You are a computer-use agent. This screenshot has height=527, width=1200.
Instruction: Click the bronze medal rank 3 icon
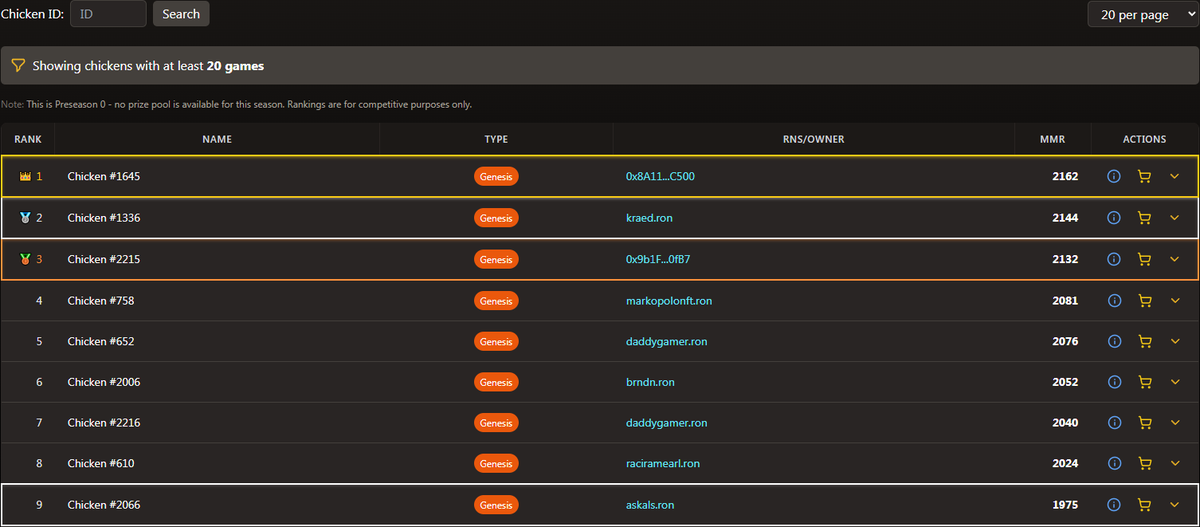click(x=25, y=259)
